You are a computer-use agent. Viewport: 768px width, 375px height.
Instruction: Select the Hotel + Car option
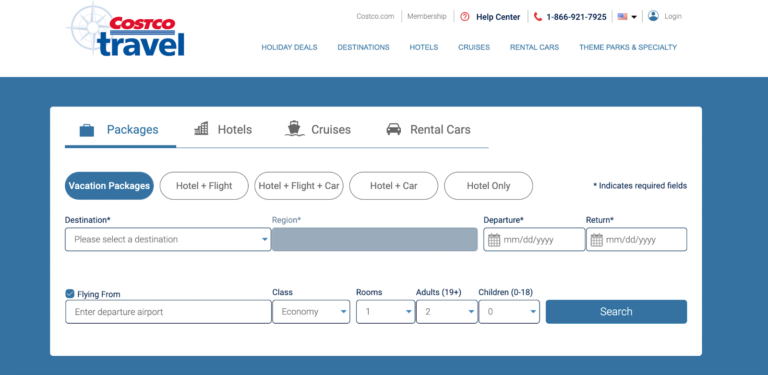[394, 186]
